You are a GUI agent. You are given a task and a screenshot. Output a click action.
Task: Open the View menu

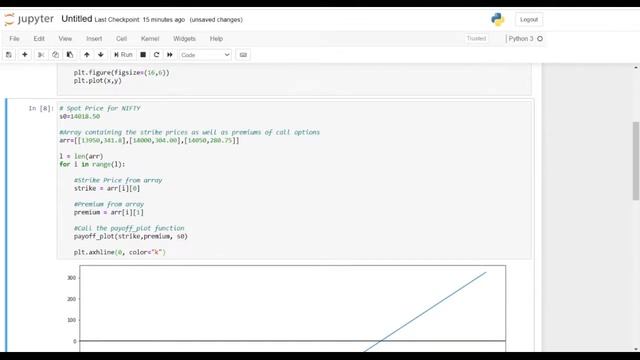65,39
